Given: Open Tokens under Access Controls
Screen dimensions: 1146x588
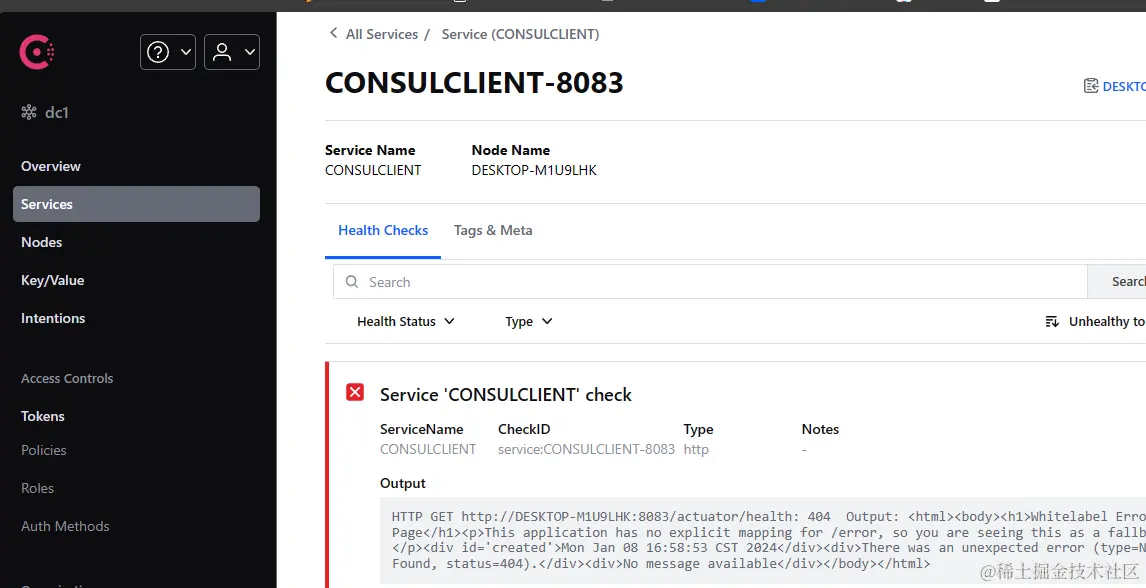Looking at the screenshot, I should [42, 416].
